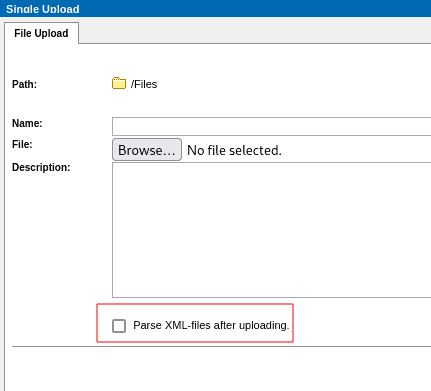This screenshot has width=431, height=391.
Task: Click the Single Upload title bar
Action: (x=215, y=8)
